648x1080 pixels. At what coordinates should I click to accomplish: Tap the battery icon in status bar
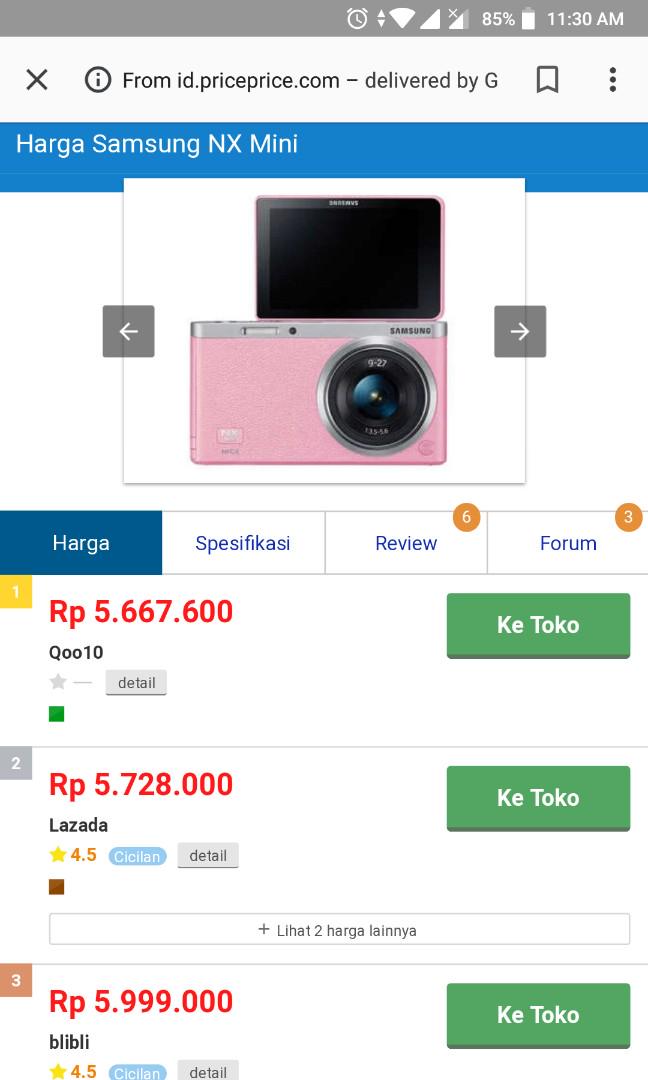528,18
